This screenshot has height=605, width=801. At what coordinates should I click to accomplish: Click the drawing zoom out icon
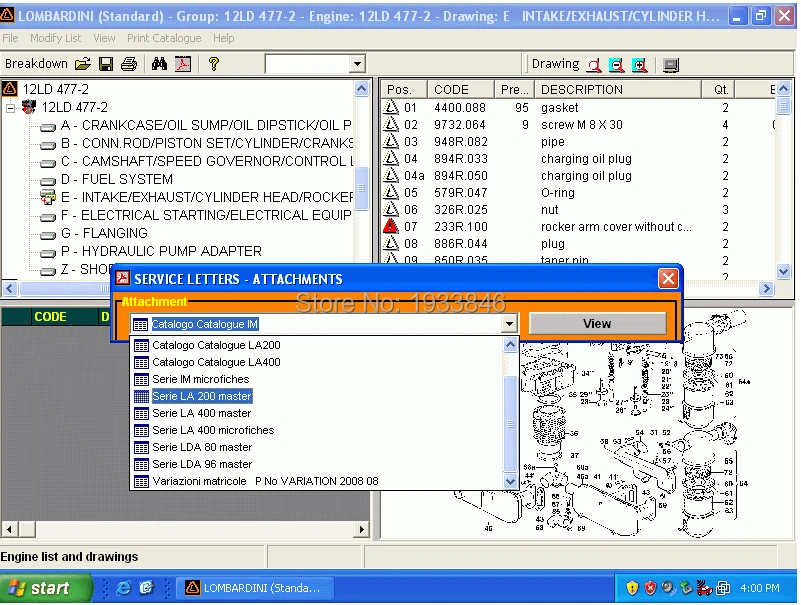click(617, 65)
